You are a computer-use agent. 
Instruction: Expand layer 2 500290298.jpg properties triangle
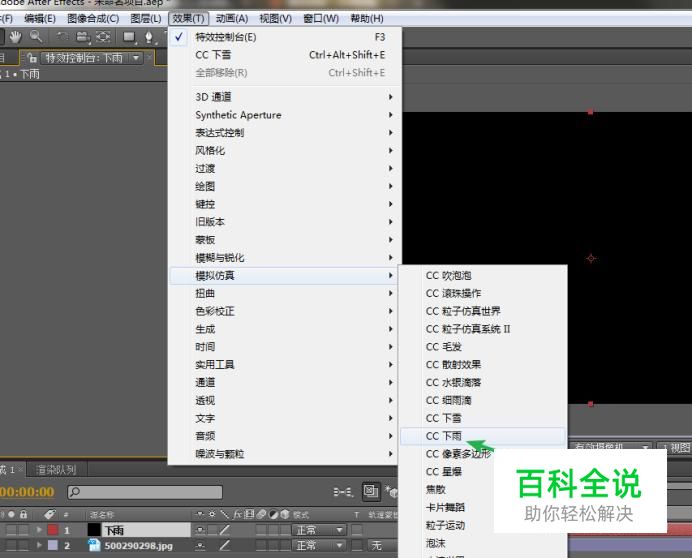tap(39, 546)
